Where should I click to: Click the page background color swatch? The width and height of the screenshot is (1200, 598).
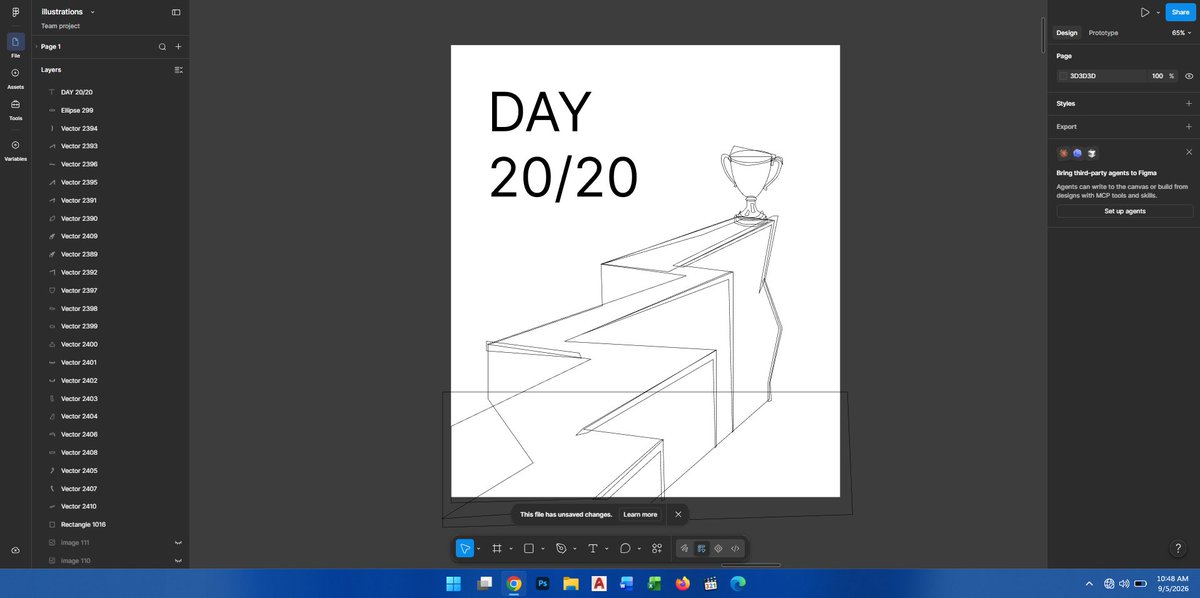(x=1064, y=76)
